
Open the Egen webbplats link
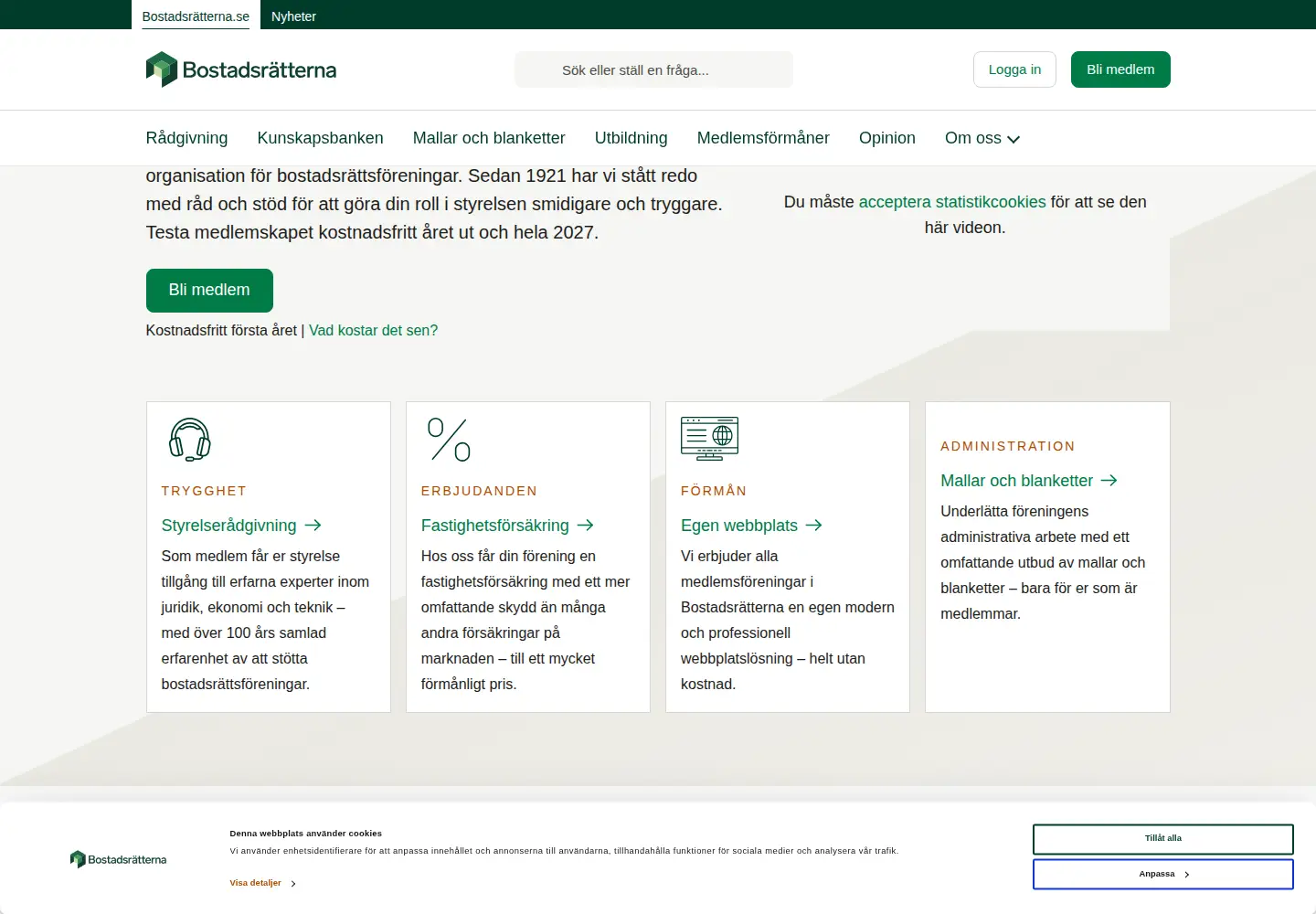[x=739, y=526]
